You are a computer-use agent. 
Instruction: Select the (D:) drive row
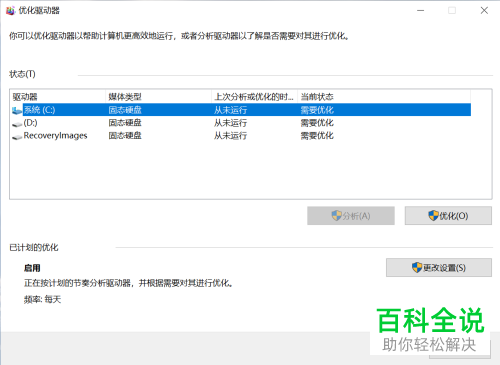coord(241,123)
